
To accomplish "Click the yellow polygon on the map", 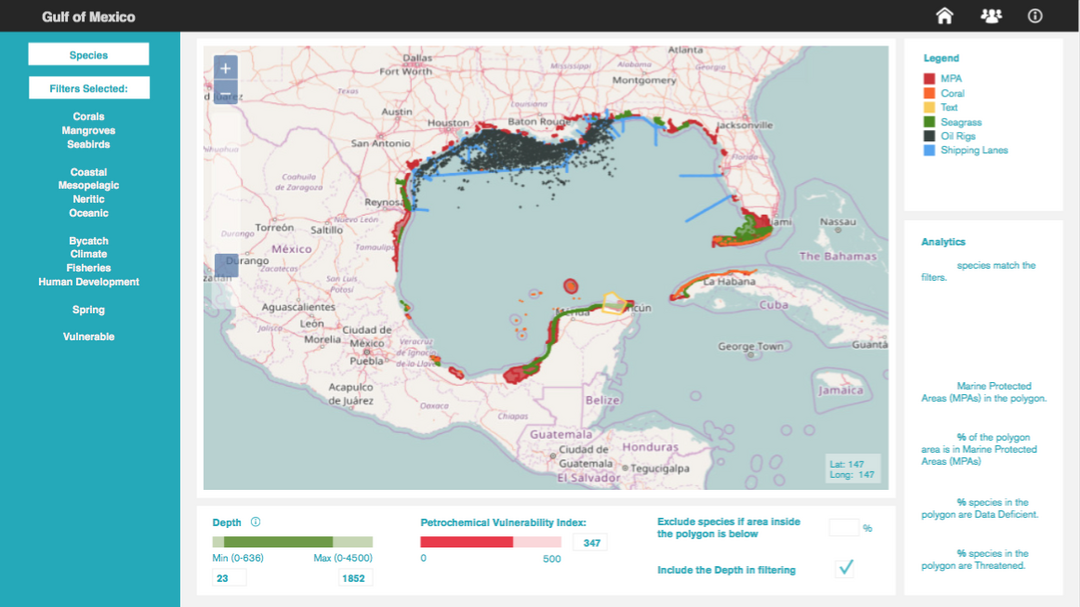I will [x=614, y=303].
